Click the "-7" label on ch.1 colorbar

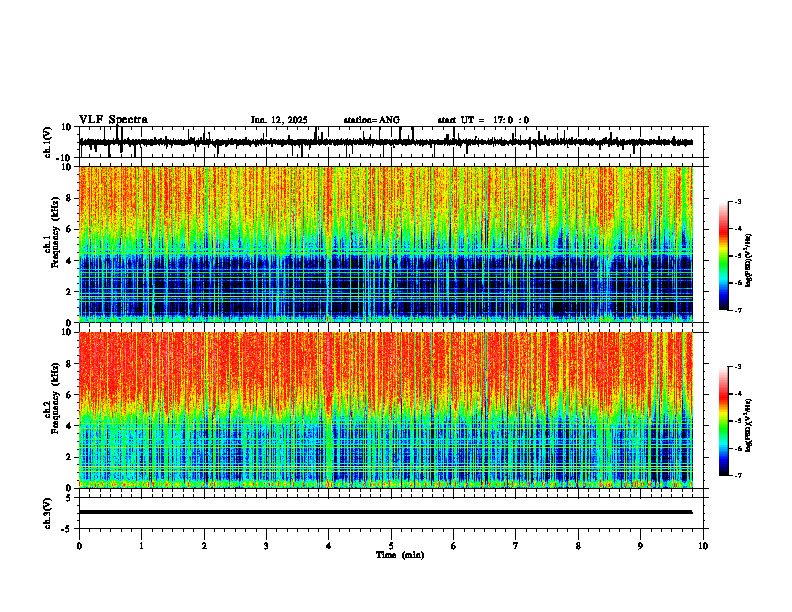[737, 310]
